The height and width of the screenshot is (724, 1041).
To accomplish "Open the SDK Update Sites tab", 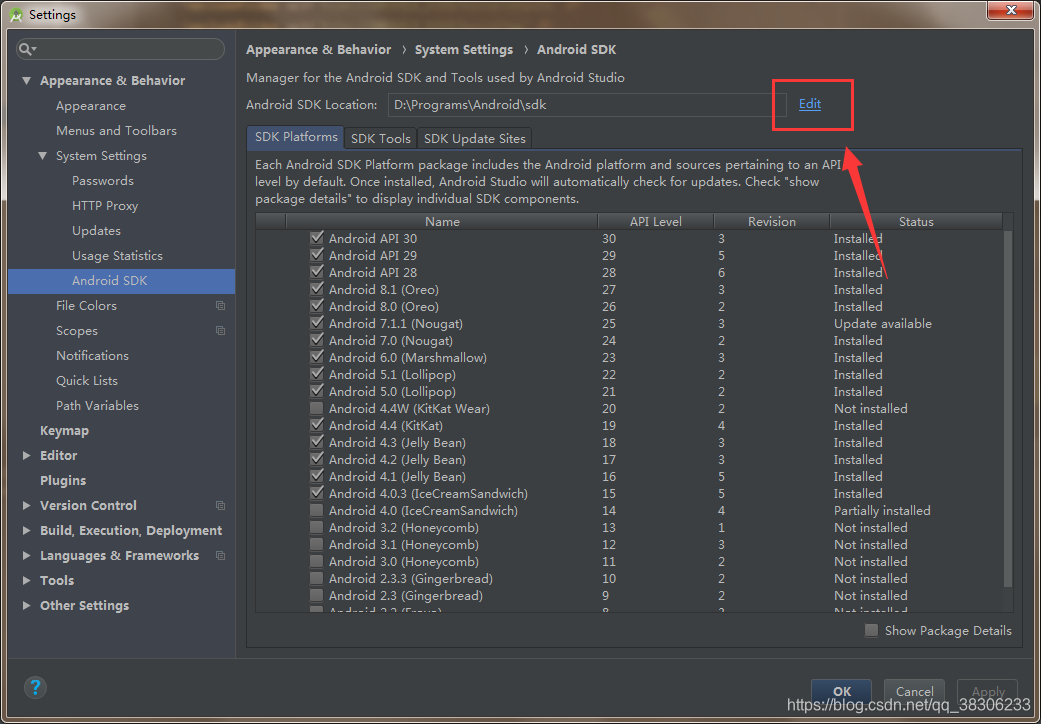I will [474, 138].
